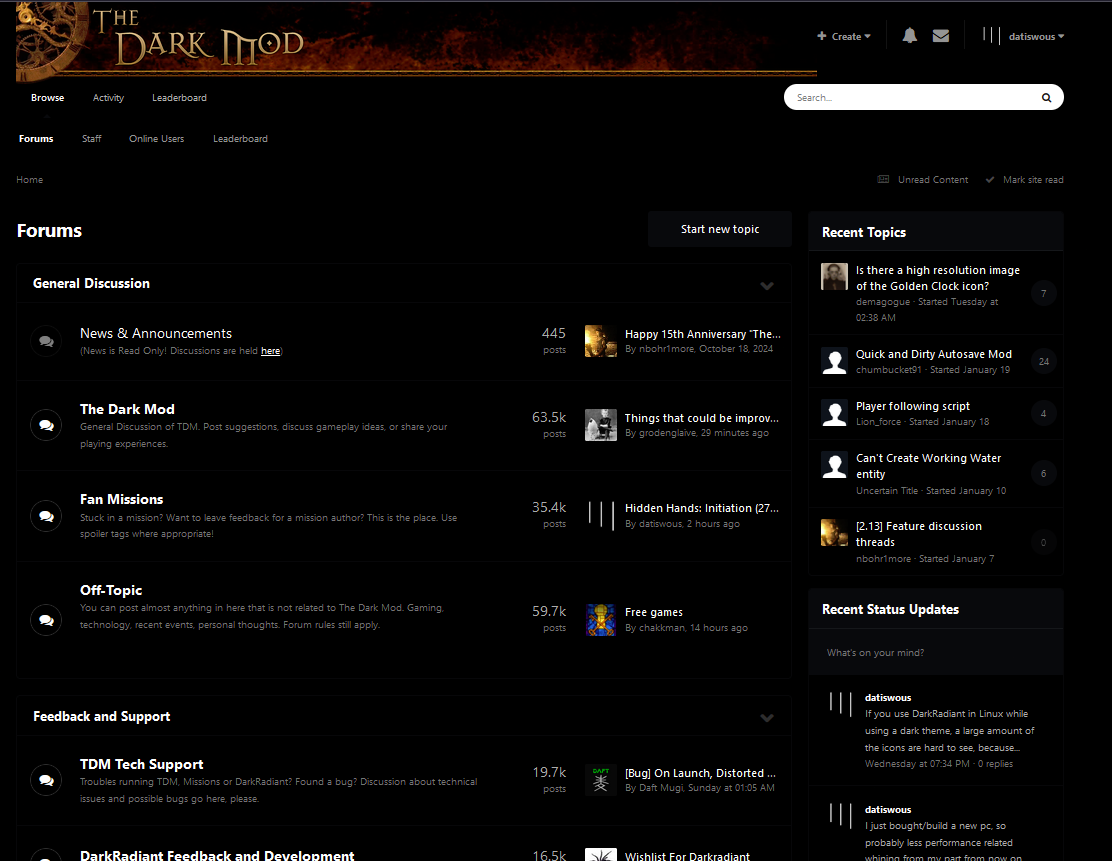Open the notifications bell icon
Screen dimensions: 1112x861
click(909, 35)
